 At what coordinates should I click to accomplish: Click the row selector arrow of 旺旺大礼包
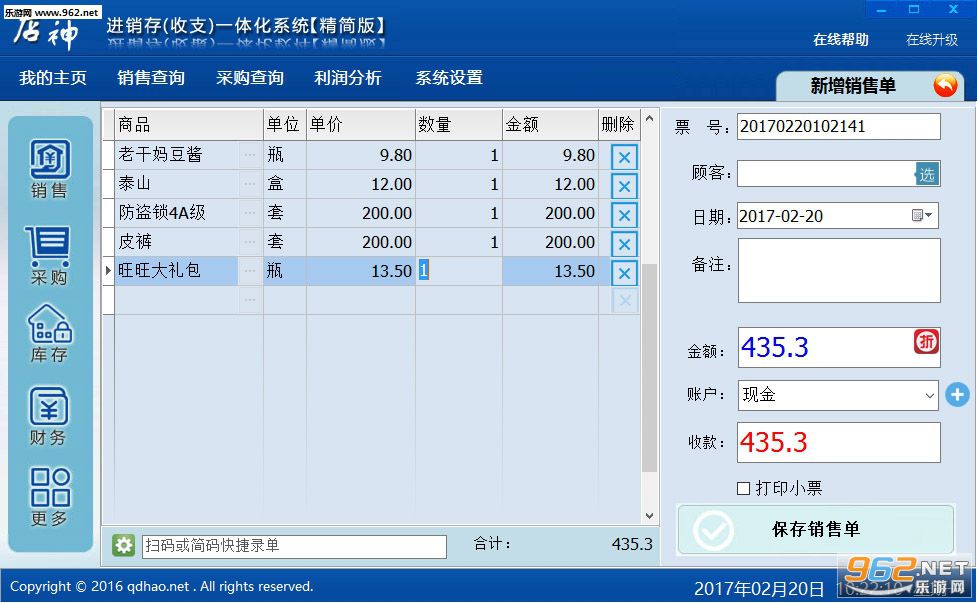coord(108,270)
